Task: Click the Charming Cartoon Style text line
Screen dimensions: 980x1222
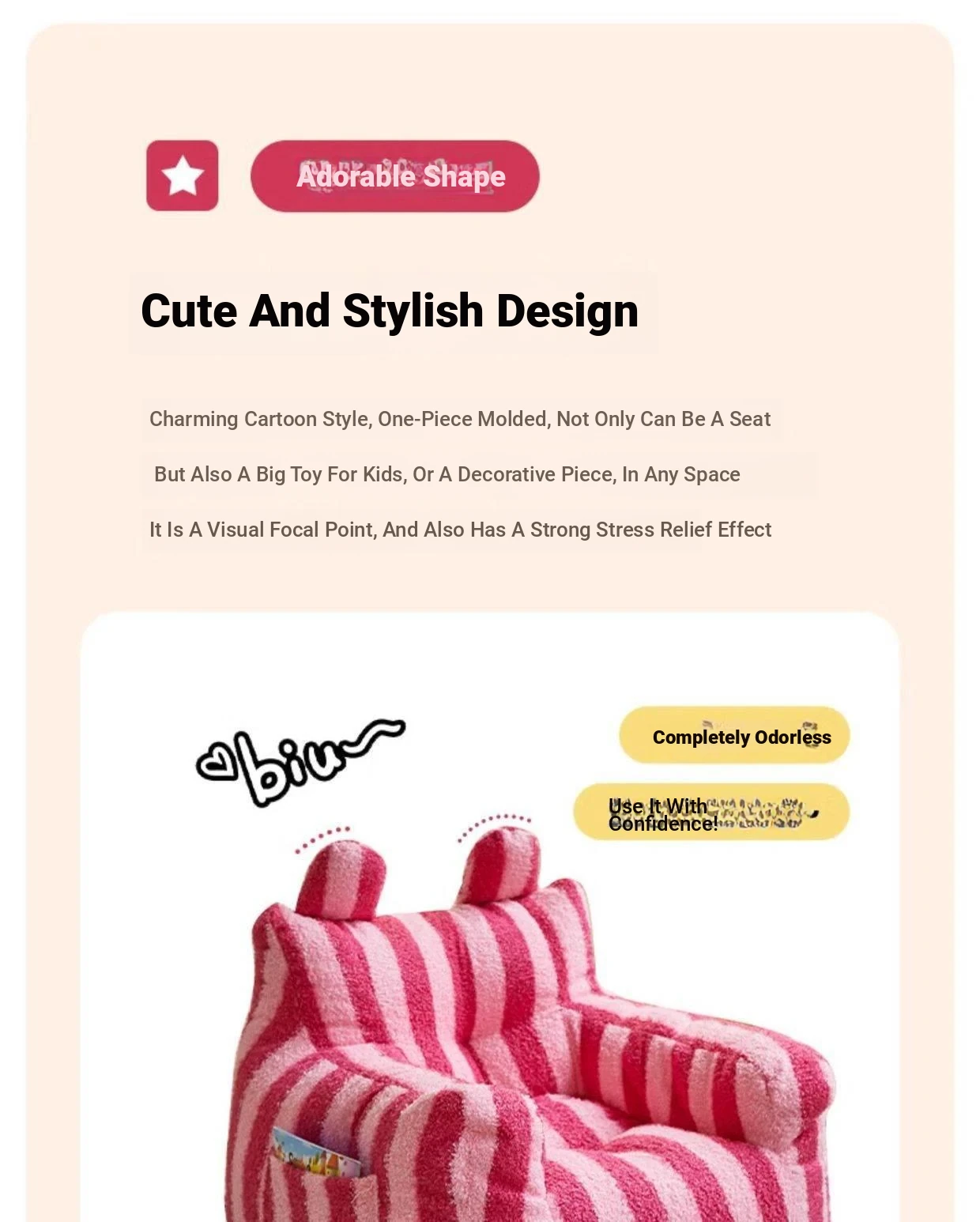Action: pos(460,419)
